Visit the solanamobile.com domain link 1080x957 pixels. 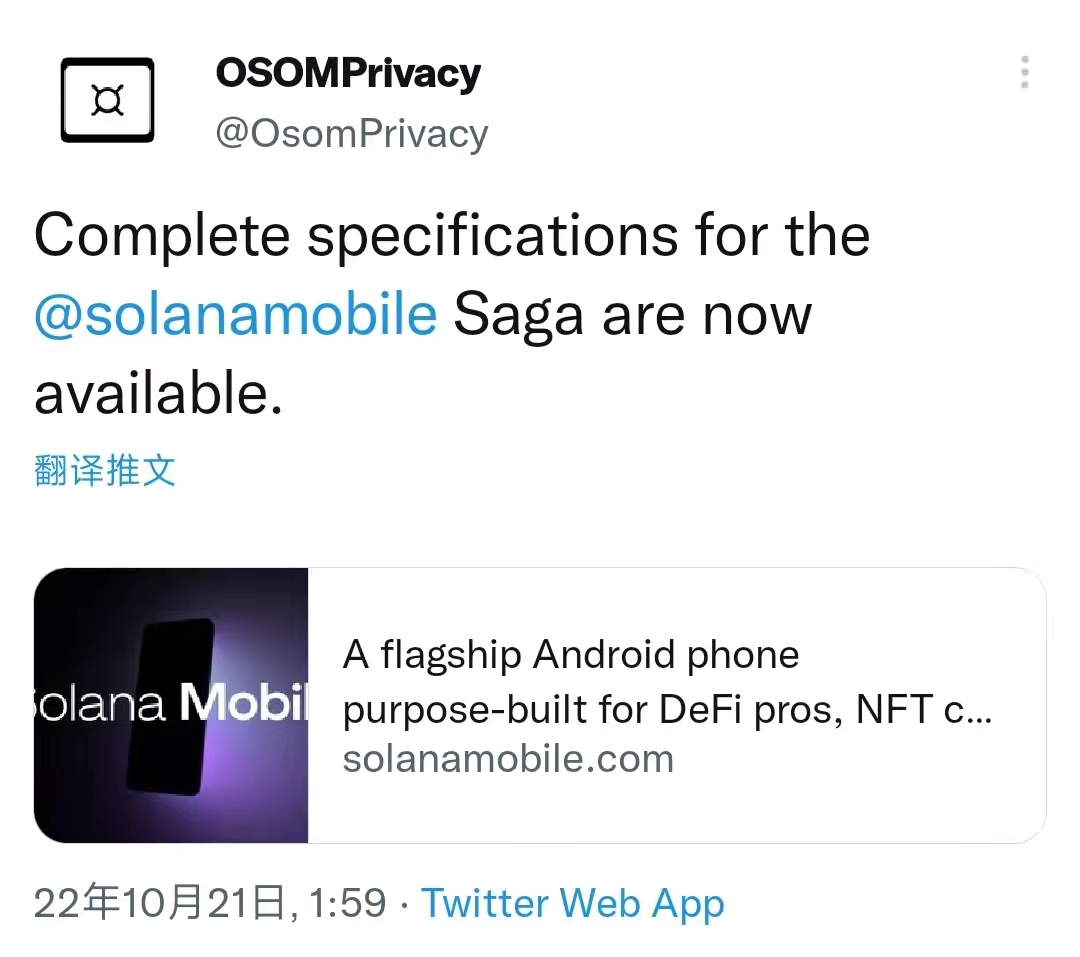click(508, 758)
